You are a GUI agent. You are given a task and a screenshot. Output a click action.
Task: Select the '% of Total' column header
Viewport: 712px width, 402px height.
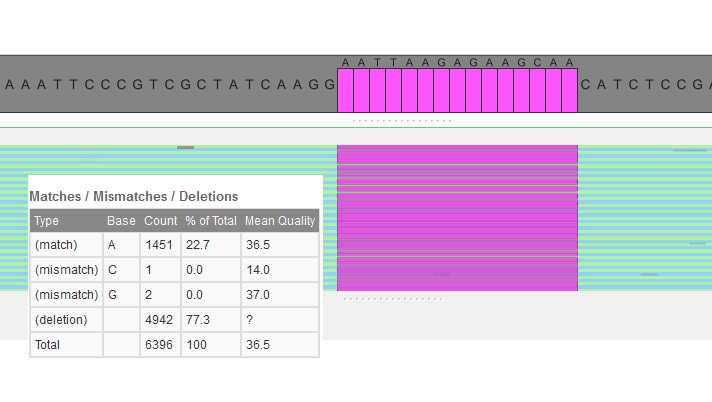click(211, 221)
